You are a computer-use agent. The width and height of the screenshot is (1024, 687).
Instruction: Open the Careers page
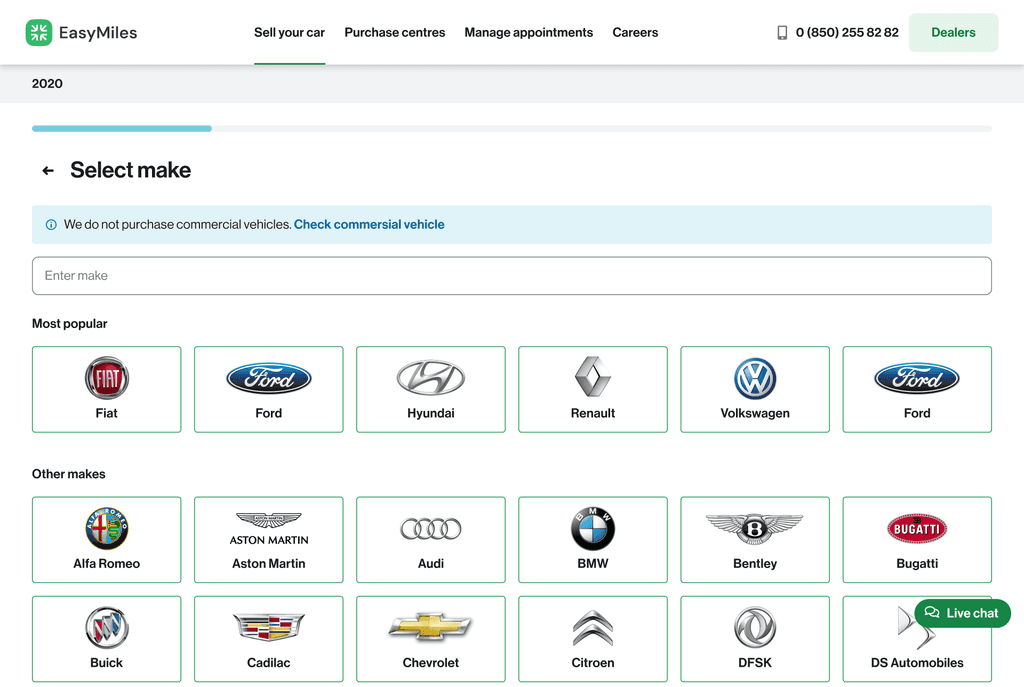pos(635,33)
